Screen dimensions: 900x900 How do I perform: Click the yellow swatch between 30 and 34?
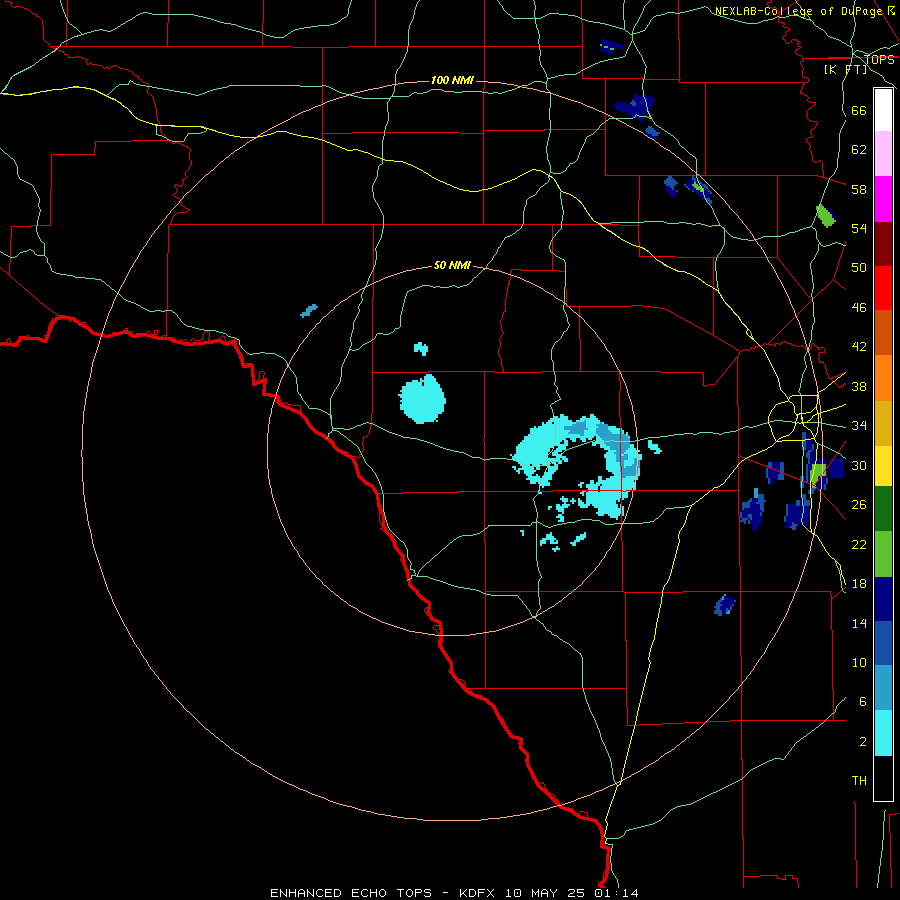pos(883,466)
